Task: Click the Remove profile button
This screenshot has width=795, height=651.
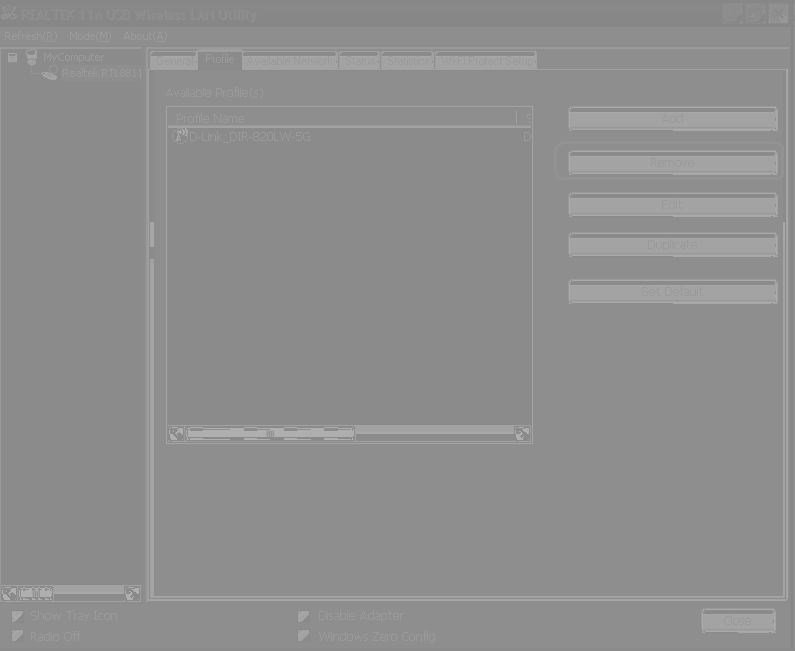Action: pos(673,163)
